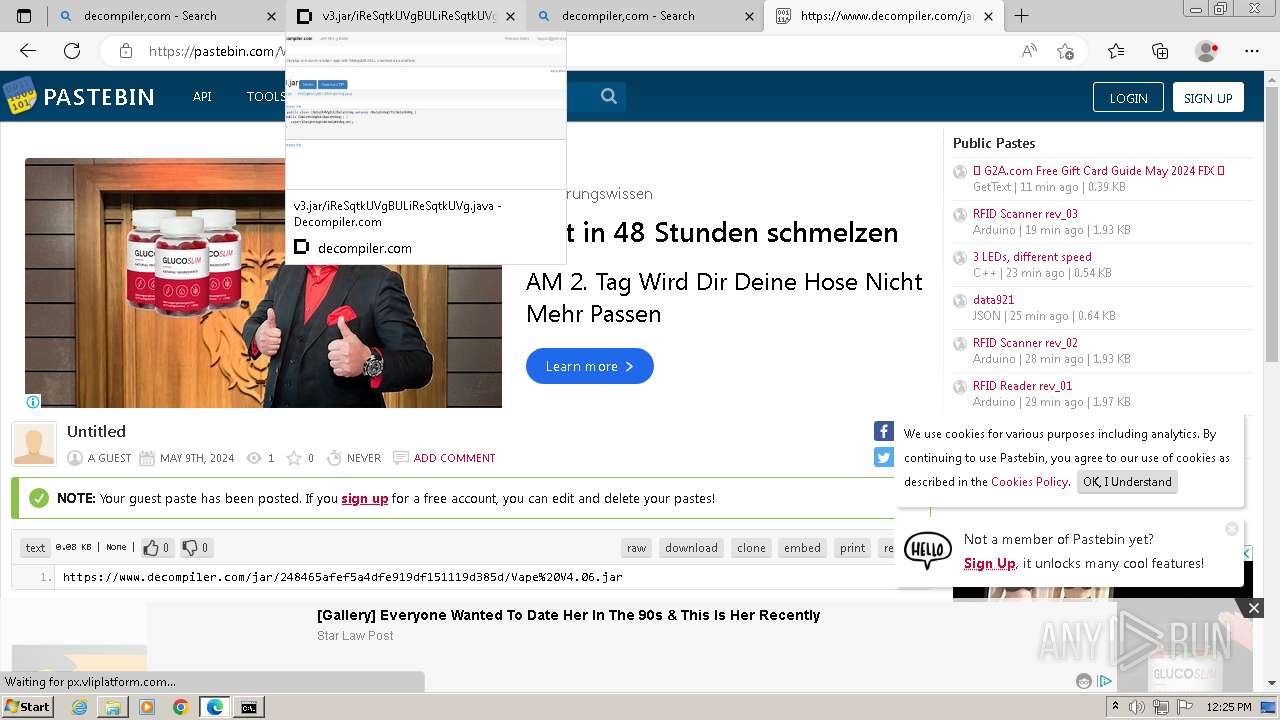View the raw paste

(x=637, y=548)
